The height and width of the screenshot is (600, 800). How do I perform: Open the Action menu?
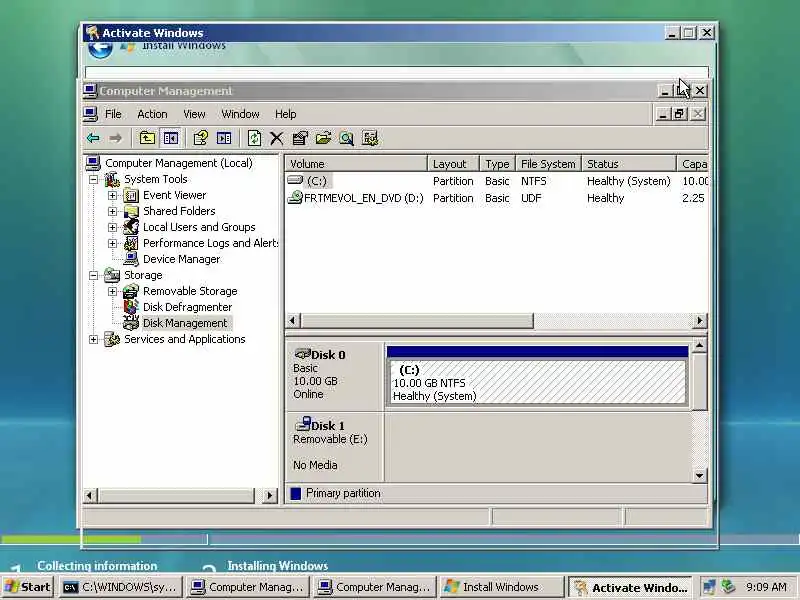point(152,114)
